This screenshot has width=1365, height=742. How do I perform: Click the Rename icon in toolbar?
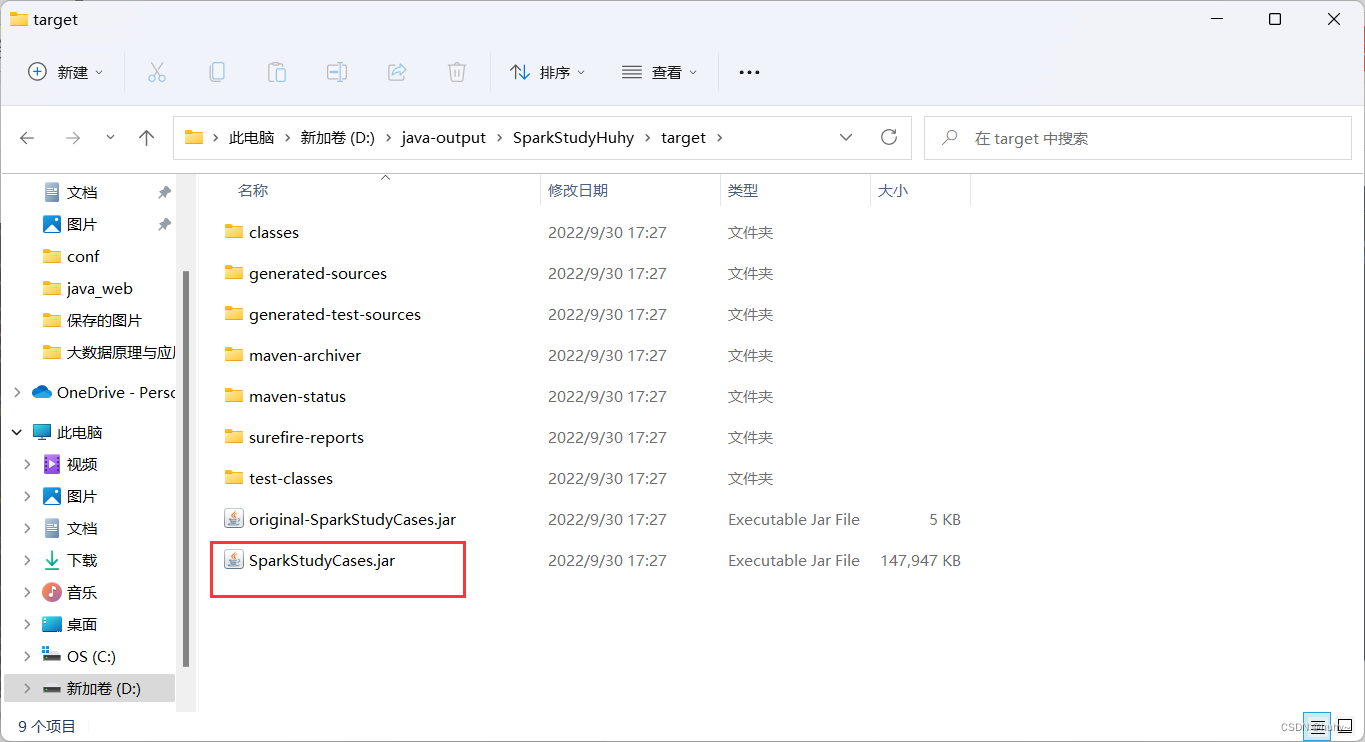tap(337, 72)
